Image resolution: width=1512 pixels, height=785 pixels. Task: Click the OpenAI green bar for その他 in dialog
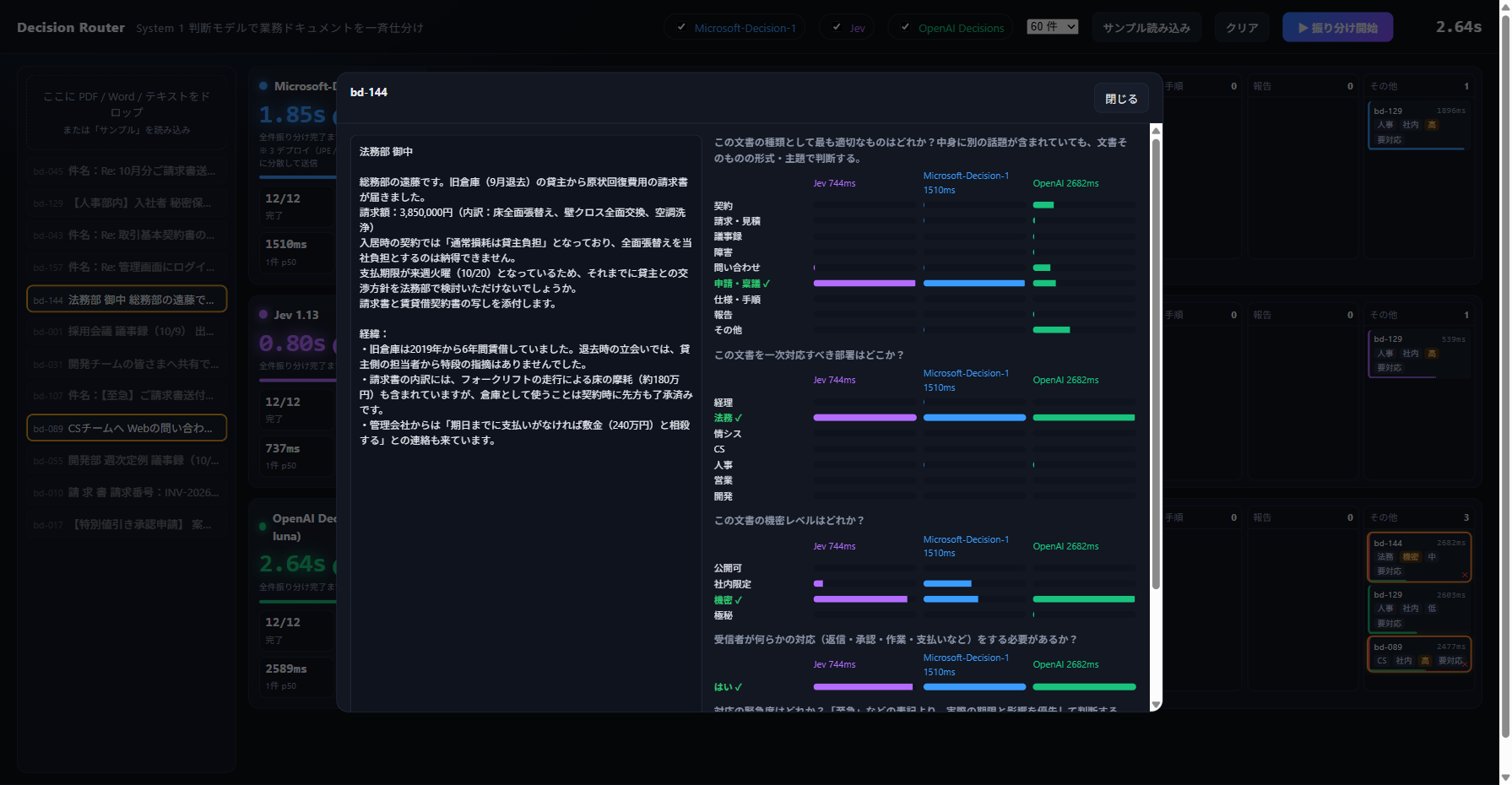[1051, 330]
